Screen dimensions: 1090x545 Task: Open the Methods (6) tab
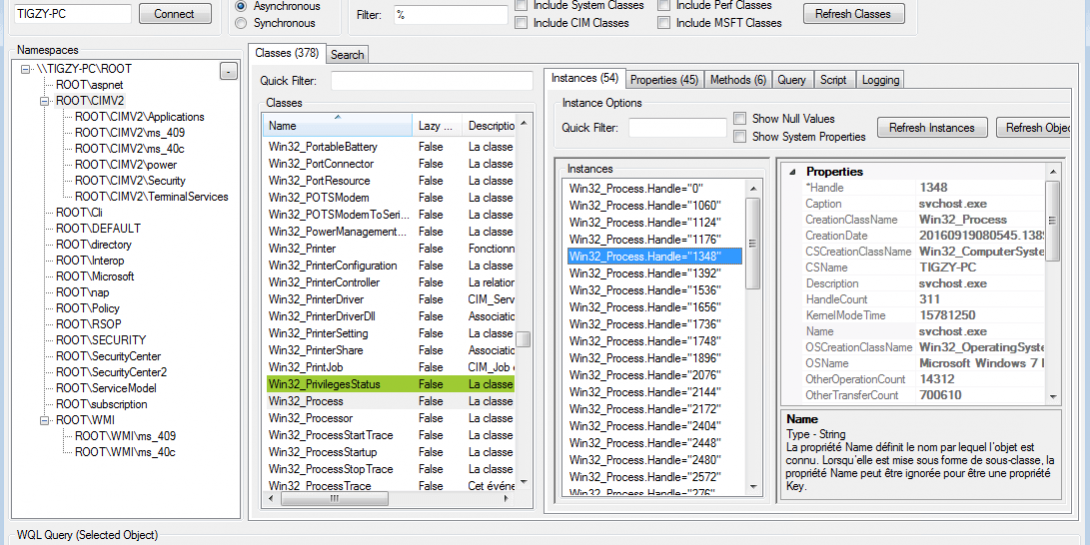pos(738,80)
